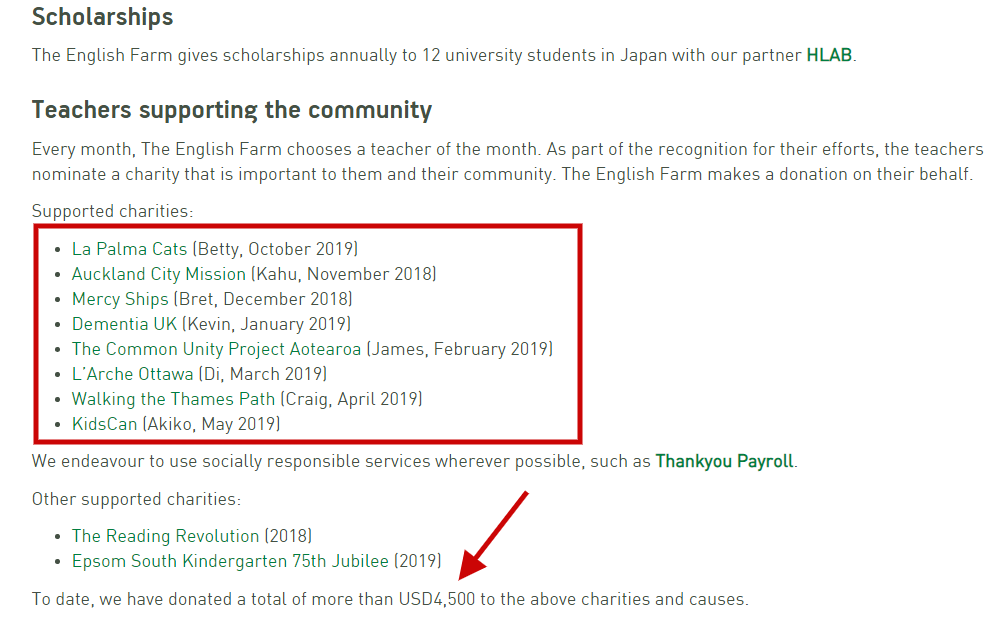This screenshot has height=622, width=1008.
Task: Click the 'Other supported charities:' label
Action: coord(136,498)
